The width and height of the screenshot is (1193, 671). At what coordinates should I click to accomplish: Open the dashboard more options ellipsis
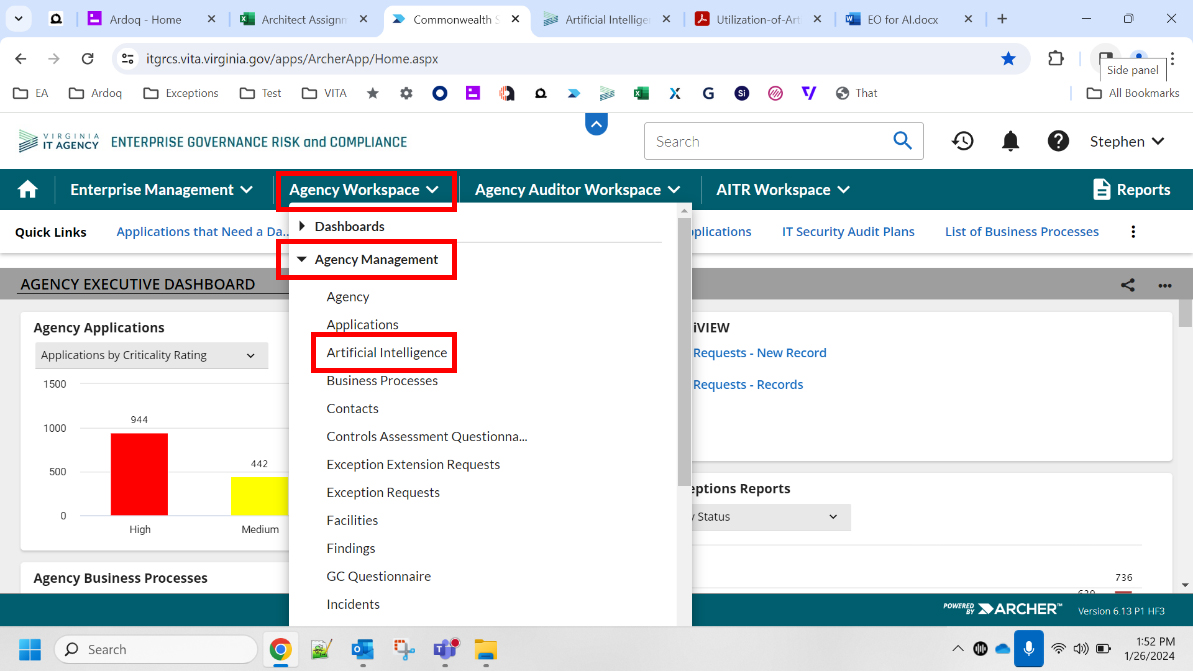point(1165,285)
